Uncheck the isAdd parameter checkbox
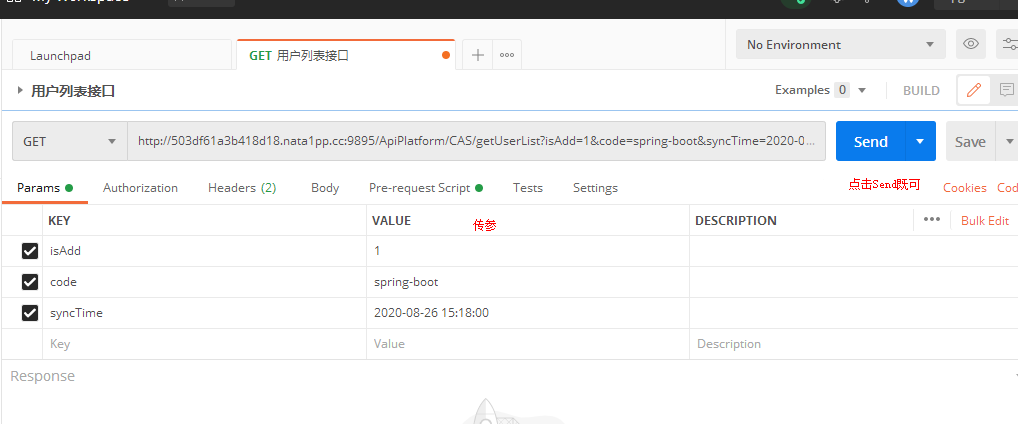The image size is (1018, 424). [30, 251]
